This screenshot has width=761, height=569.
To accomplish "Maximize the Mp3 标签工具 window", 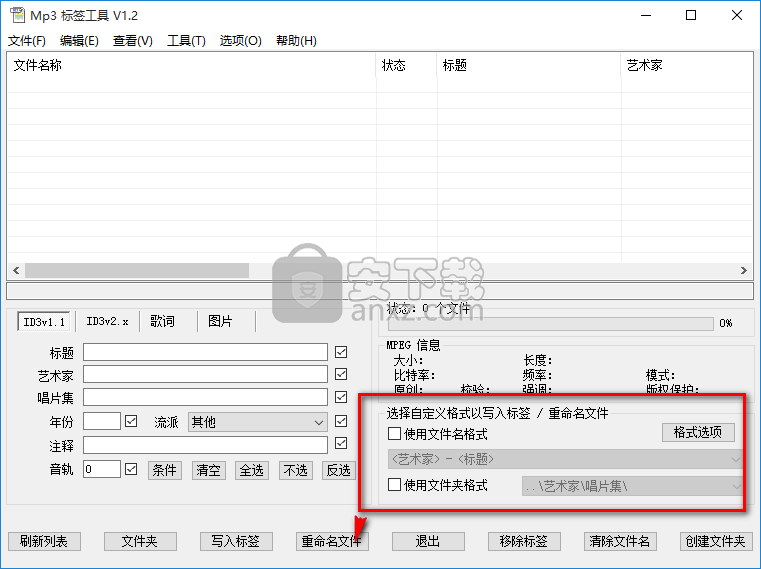I will coord(691,16).
